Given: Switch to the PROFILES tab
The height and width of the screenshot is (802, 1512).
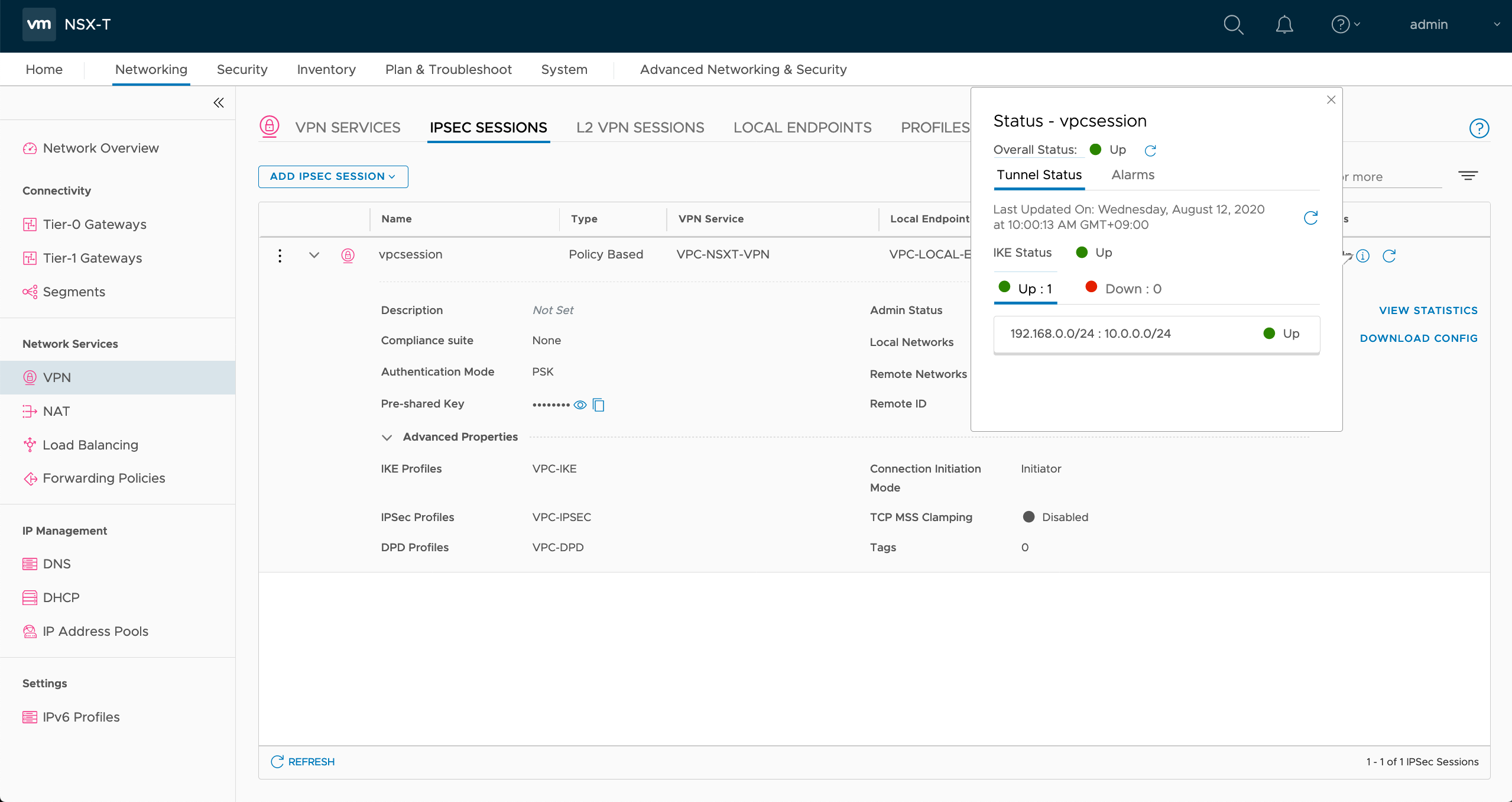Looking at the screenshot, I should tap(935, 128).
